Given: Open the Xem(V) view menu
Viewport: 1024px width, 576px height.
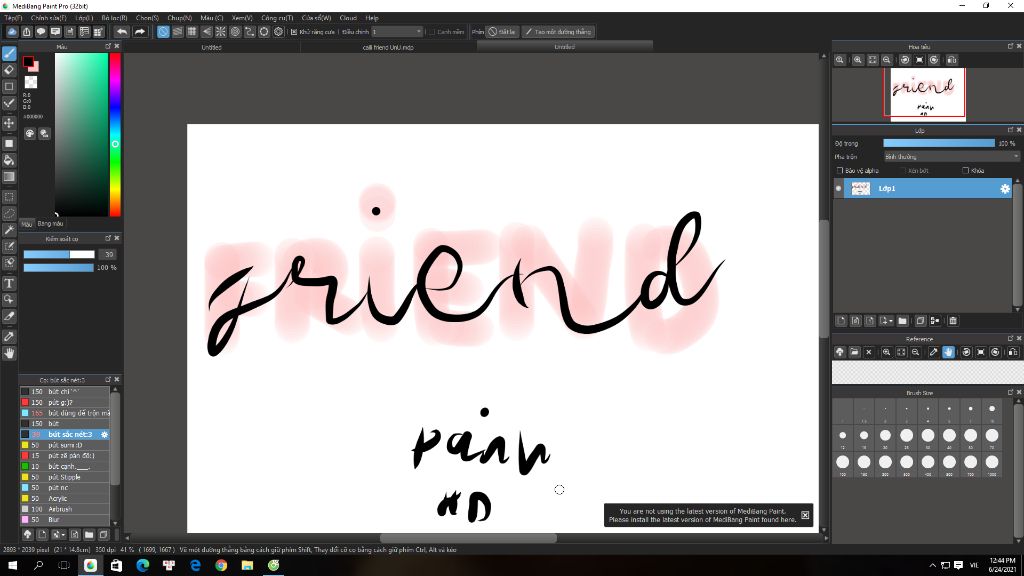Looking at the screenshot, I should click(x=242, y=18).
